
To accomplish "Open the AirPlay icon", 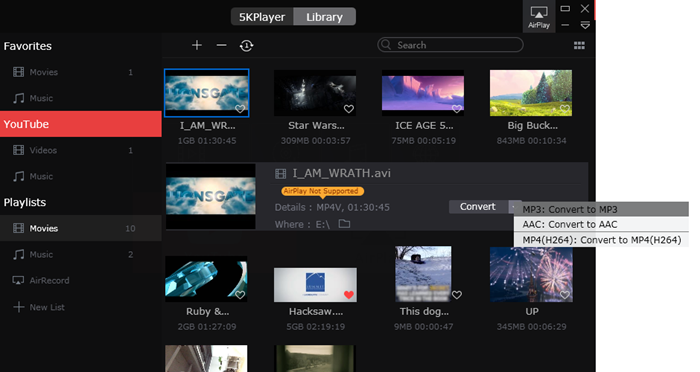I will point(539,17).
